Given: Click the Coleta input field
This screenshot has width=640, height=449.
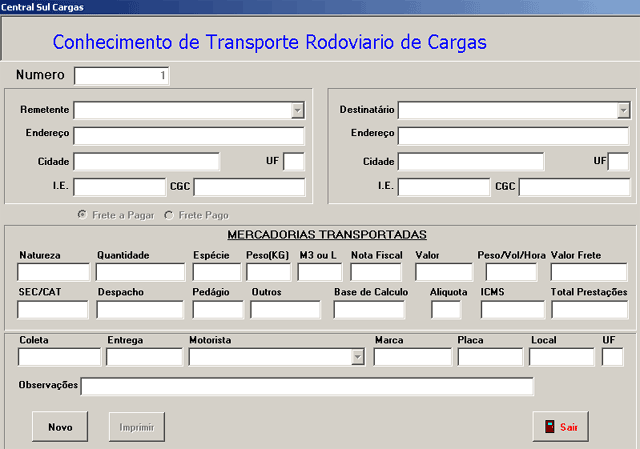Looking at the screenshot, I should pyautogui.click(x=59, y=357).
